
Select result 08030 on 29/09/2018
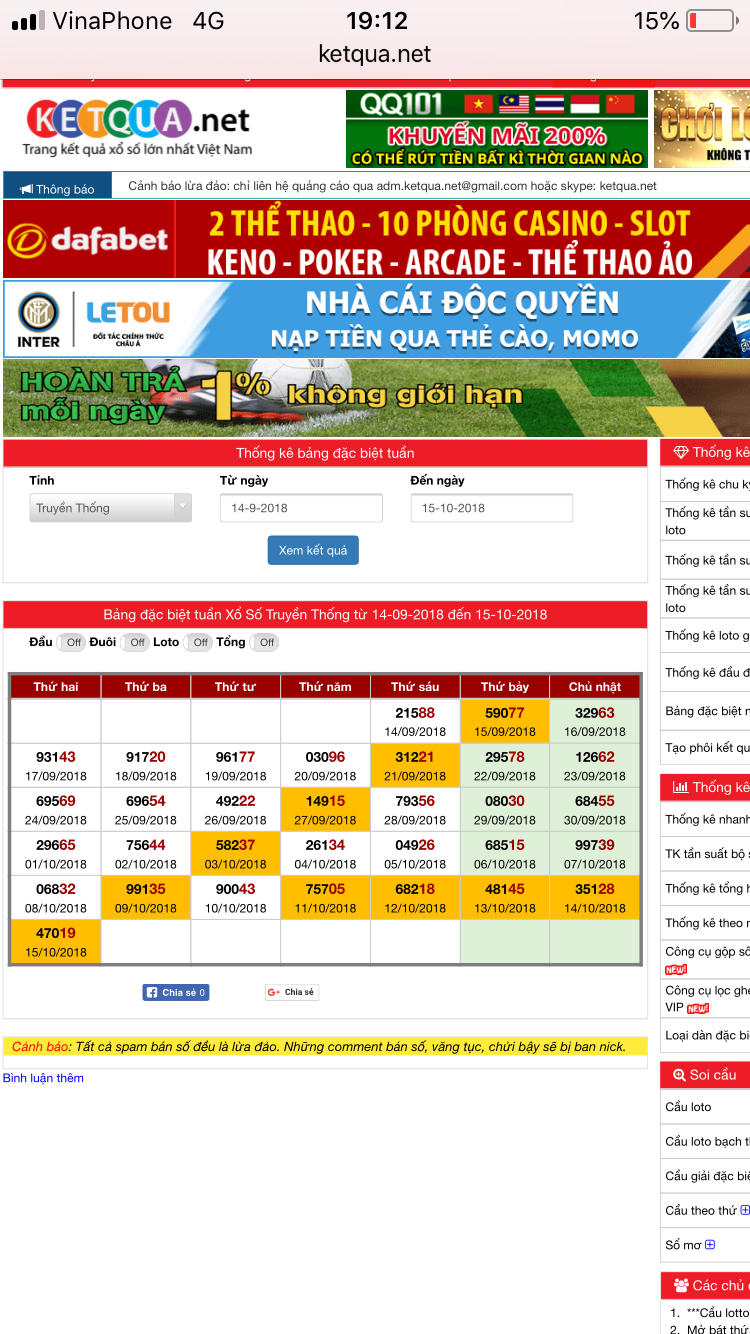click(x=505, y=809)
